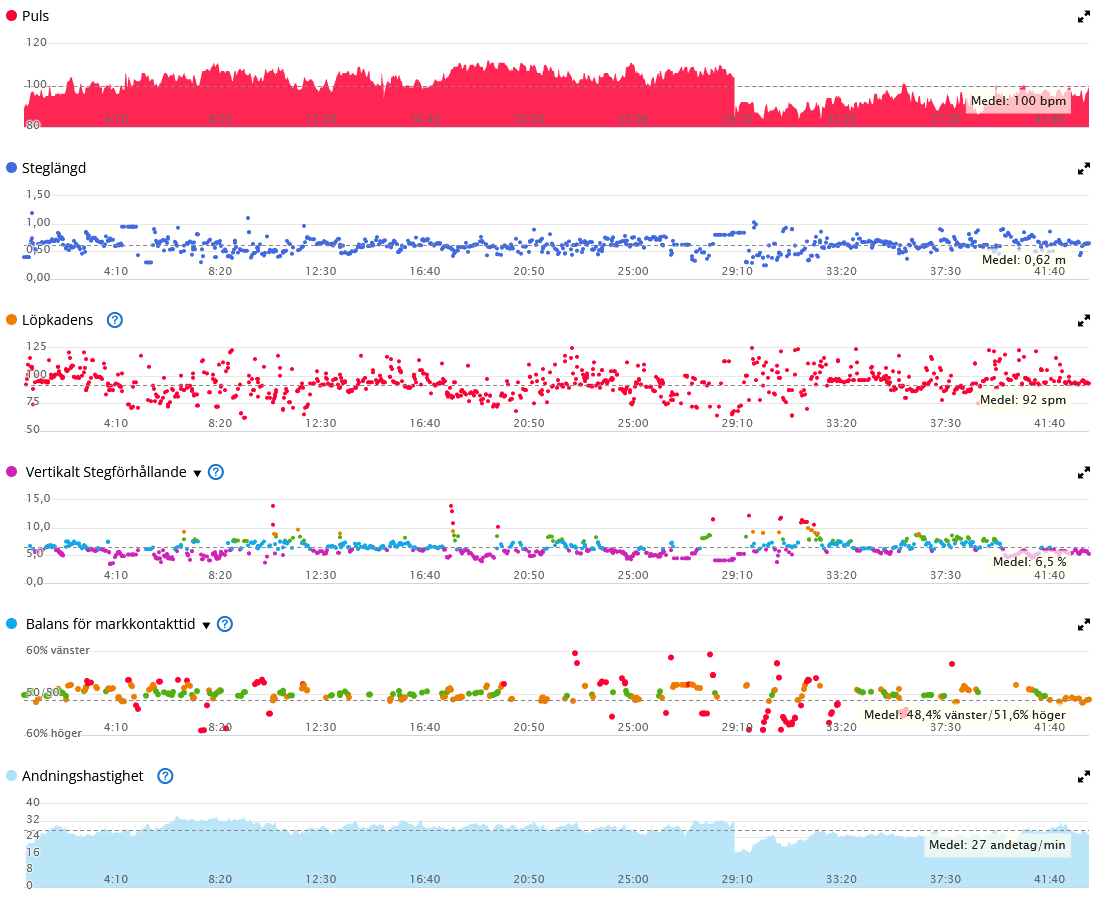Click the Andningshastighet chart title
Screen dimensions: 1106x902
coord(83,776)
